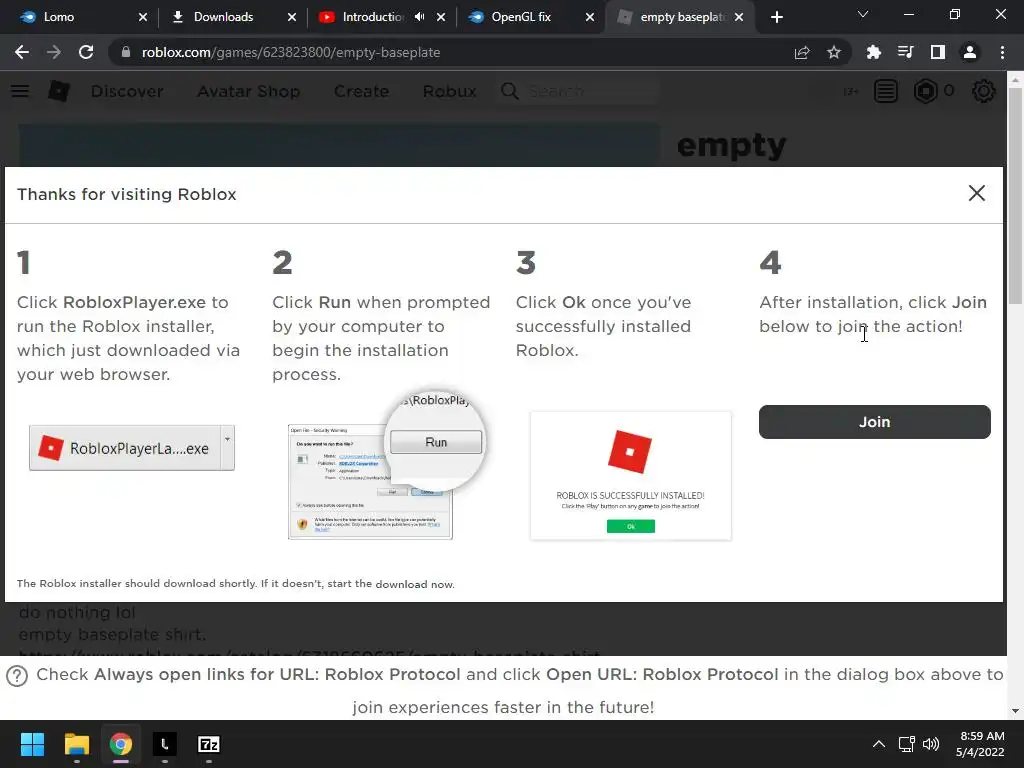The image size is (1024, 768).
Task: Open the Robux menu item
Action: [449, 91]
